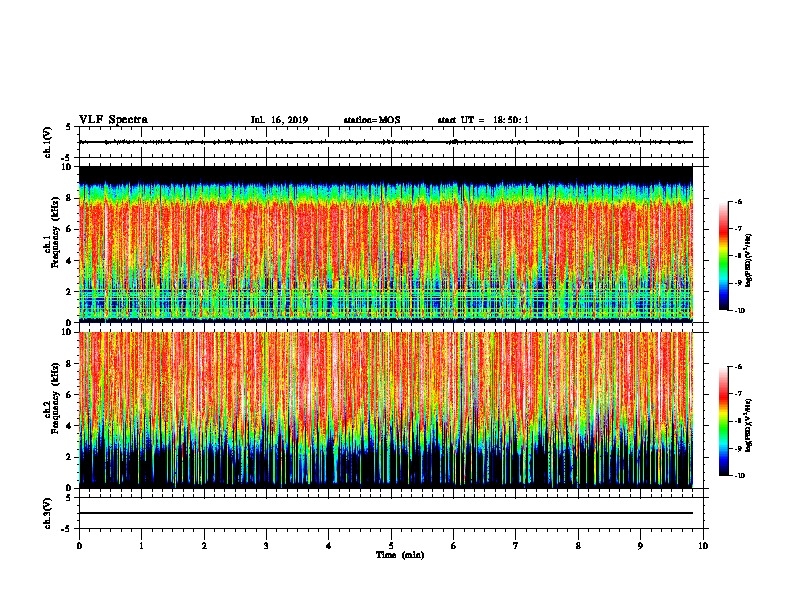Click the "ch.3(V)" axis label
Screen dimensions: 792x612
pyautogui.click(x=48, y=513)
